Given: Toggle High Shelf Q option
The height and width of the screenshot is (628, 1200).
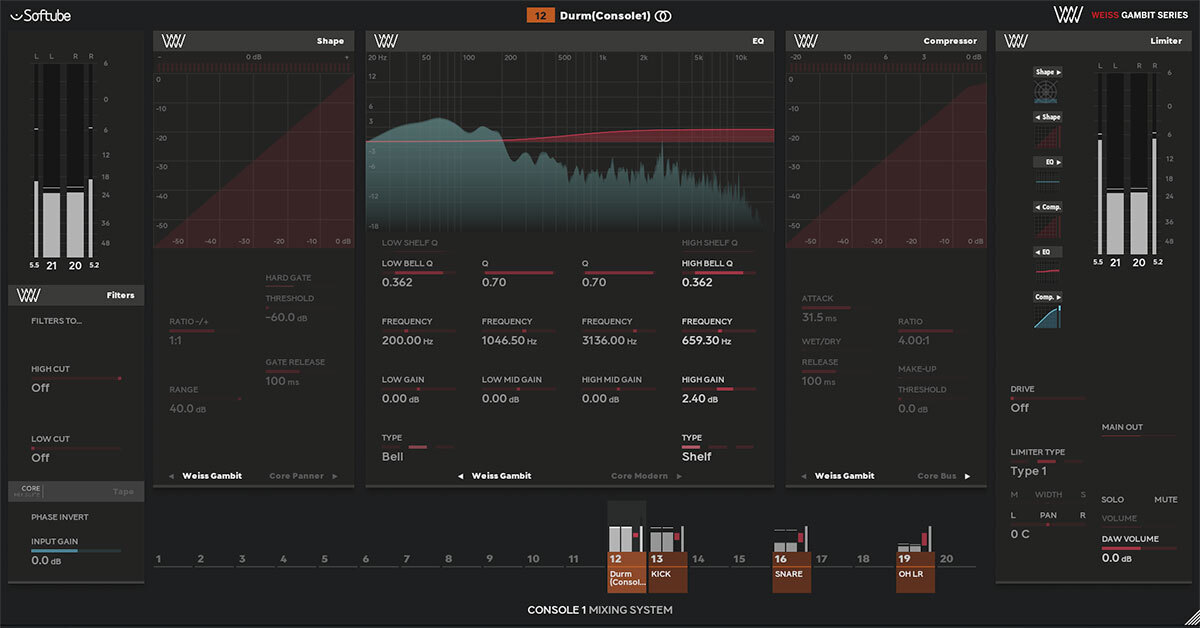Looking at the screenshot, I should (709, 243).
